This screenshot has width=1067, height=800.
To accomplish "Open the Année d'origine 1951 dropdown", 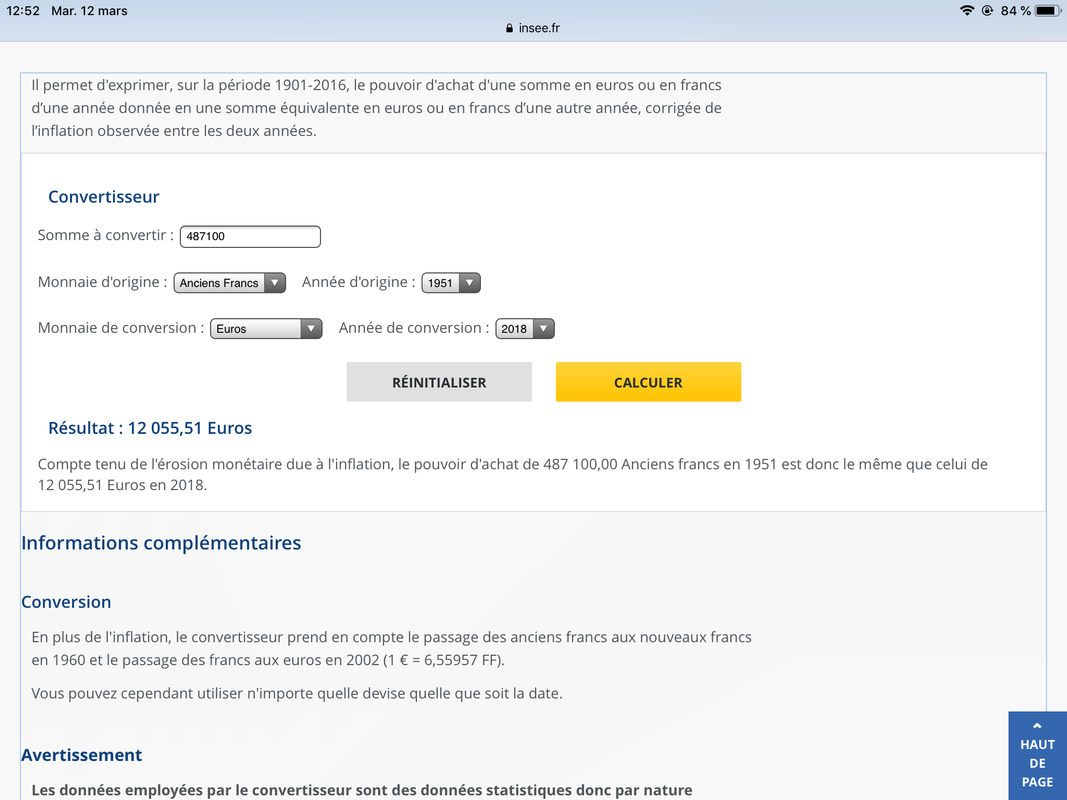I will (x=451, y=283).
